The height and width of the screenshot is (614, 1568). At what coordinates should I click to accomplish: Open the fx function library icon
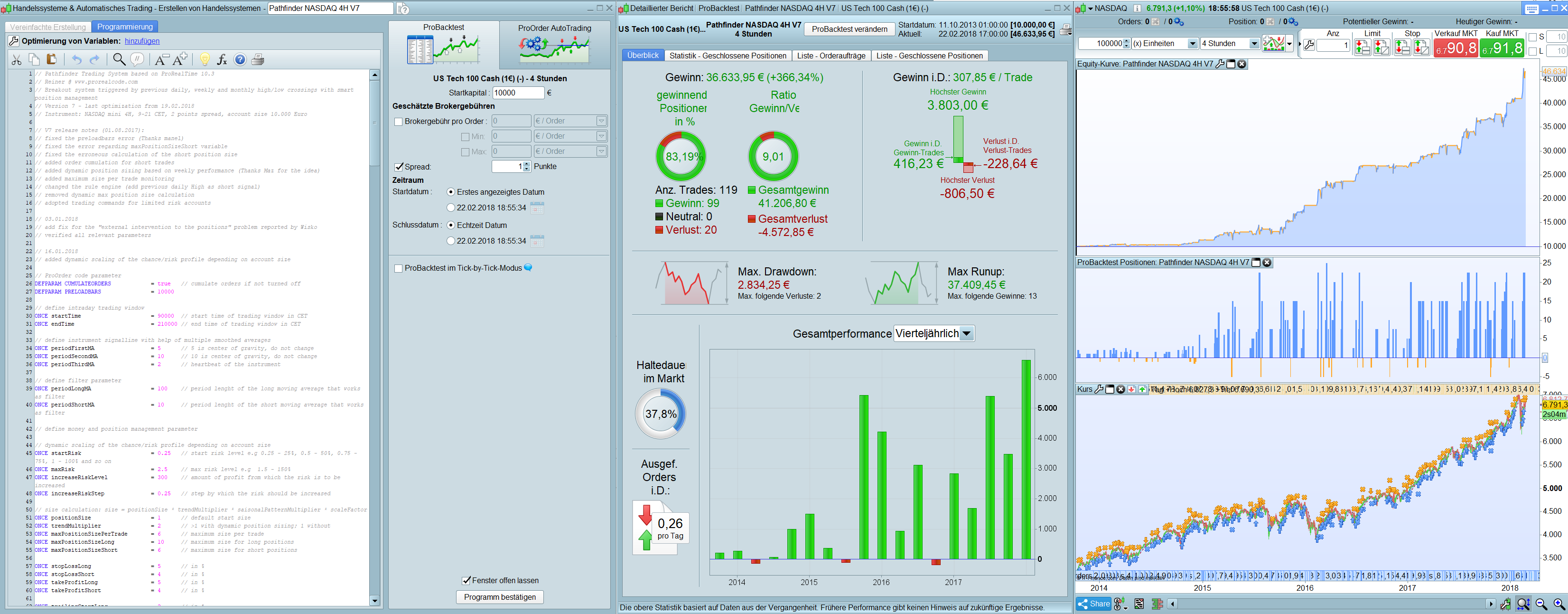(x=222, y=60)
